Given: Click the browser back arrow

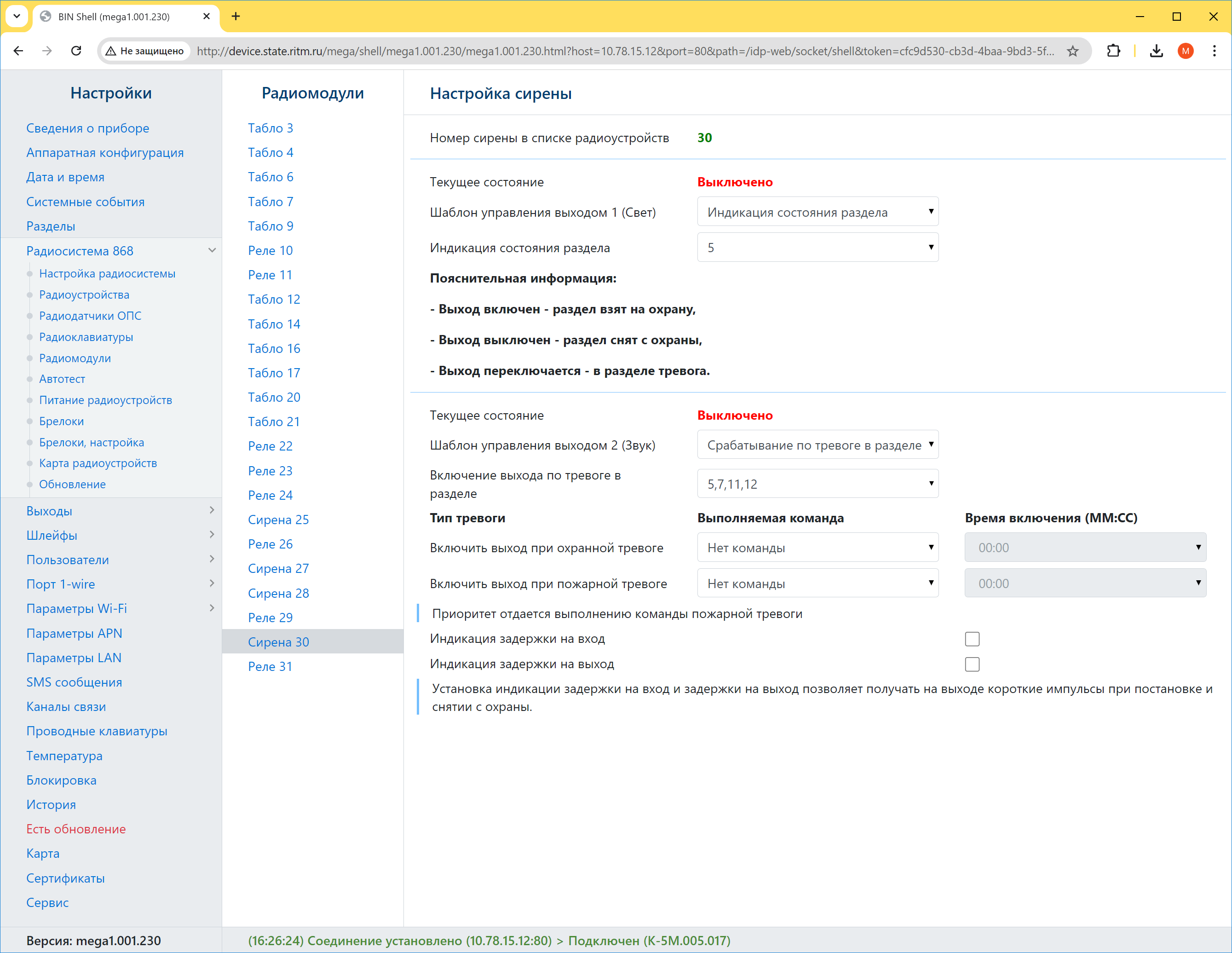Looking at the screenshot, I should [x=18, y=51].
